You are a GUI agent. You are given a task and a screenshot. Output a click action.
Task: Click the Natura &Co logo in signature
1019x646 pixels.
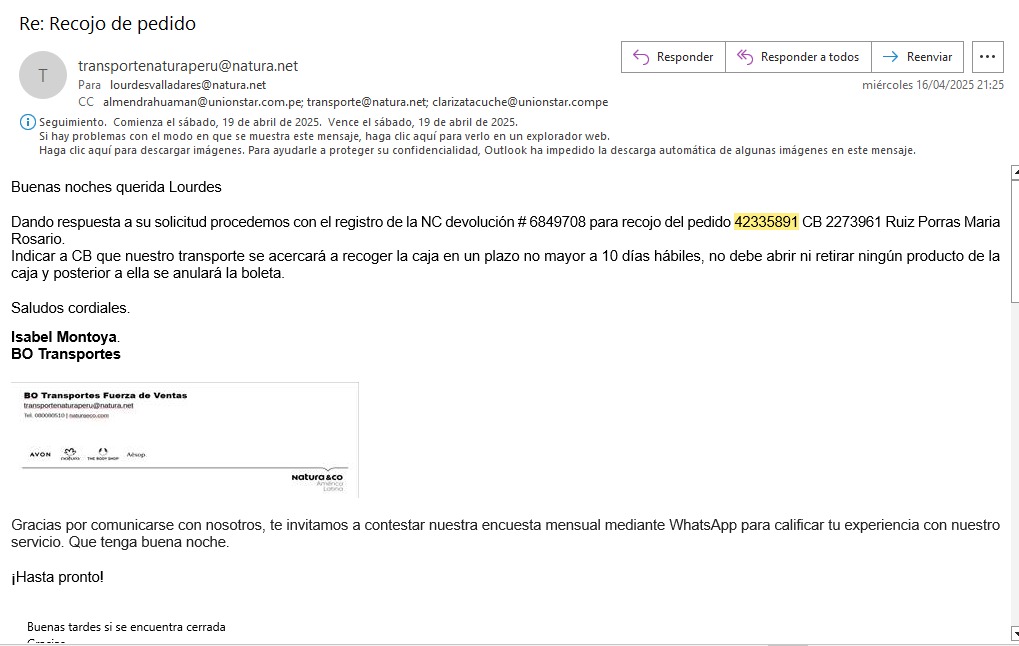point(318,480)
